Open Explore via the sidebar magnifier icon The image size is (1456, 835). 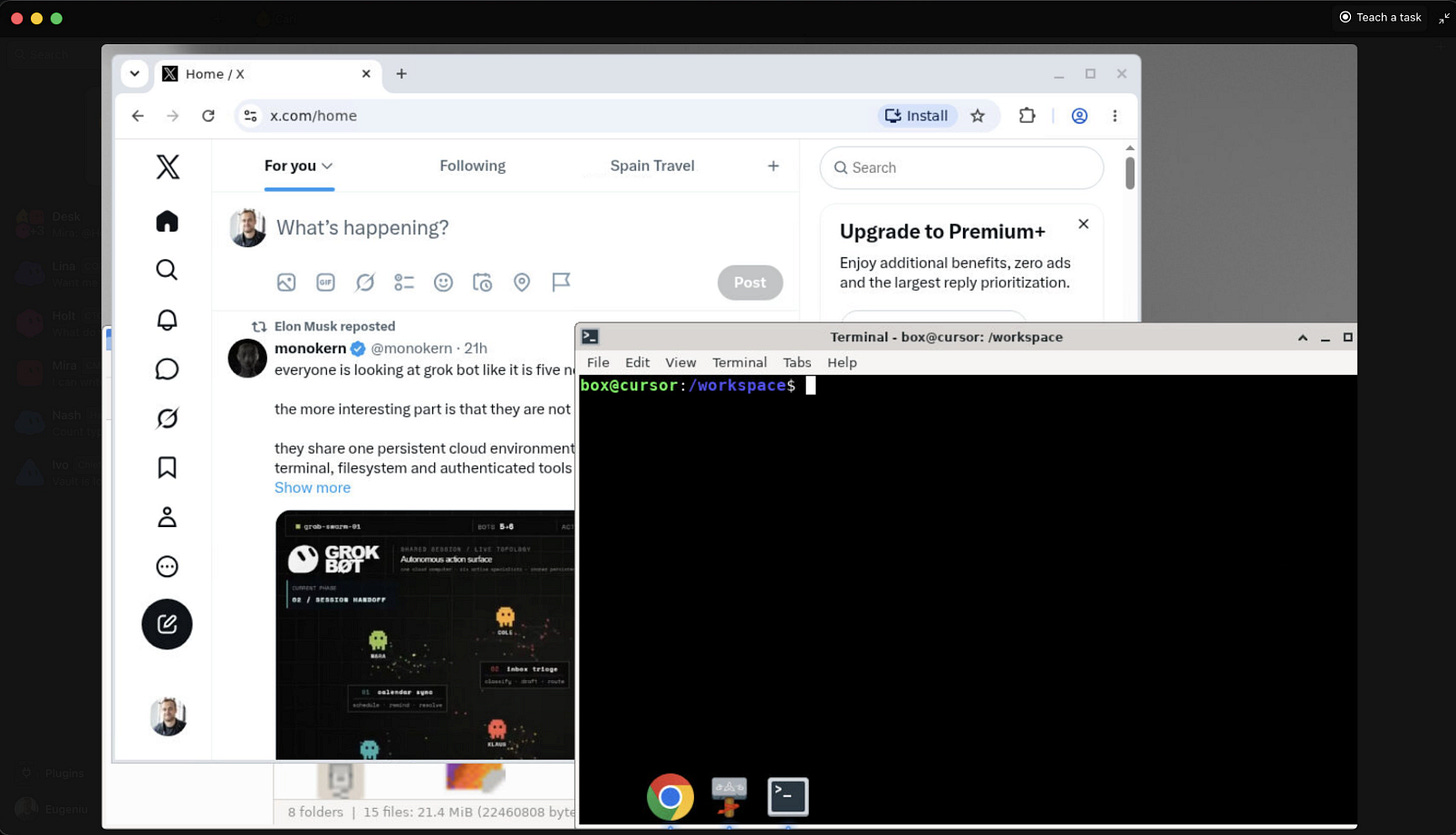click(167, 270)
